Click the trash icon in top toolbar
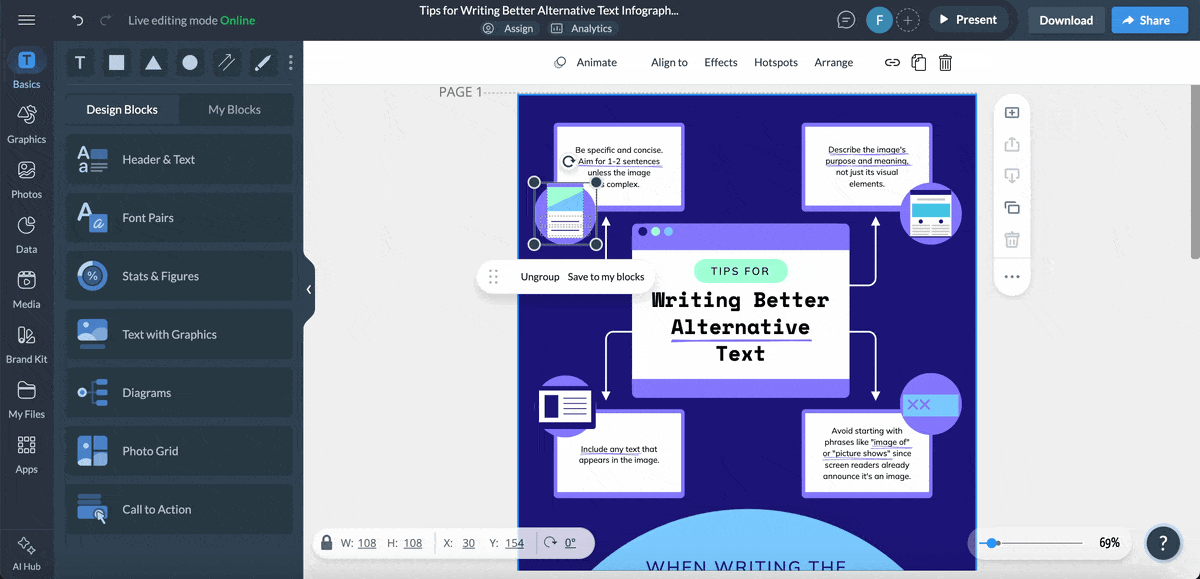 click(x=945, y=62)
